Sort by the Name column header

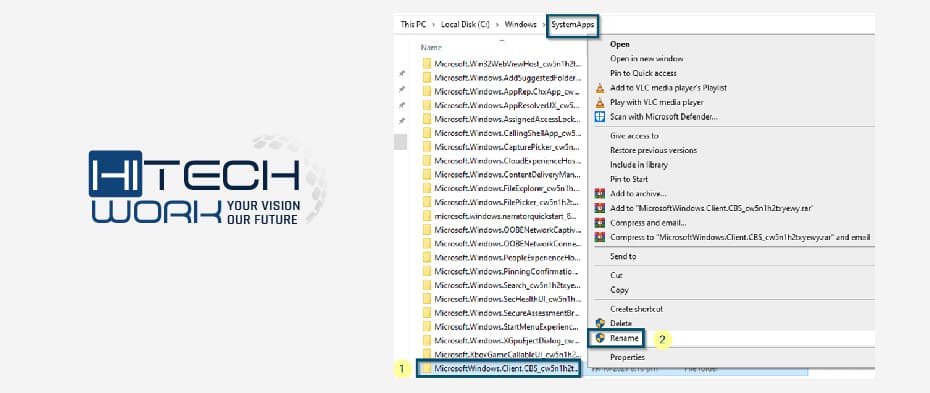431,47
